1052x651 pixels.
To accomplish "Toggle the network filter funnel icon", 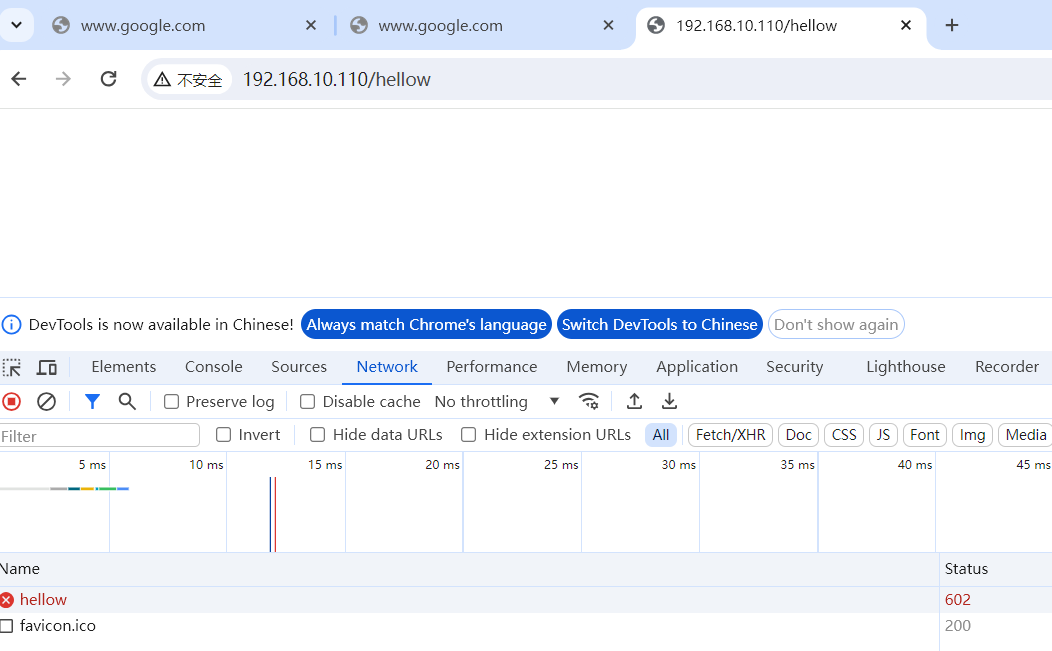I will click(92, 401).
